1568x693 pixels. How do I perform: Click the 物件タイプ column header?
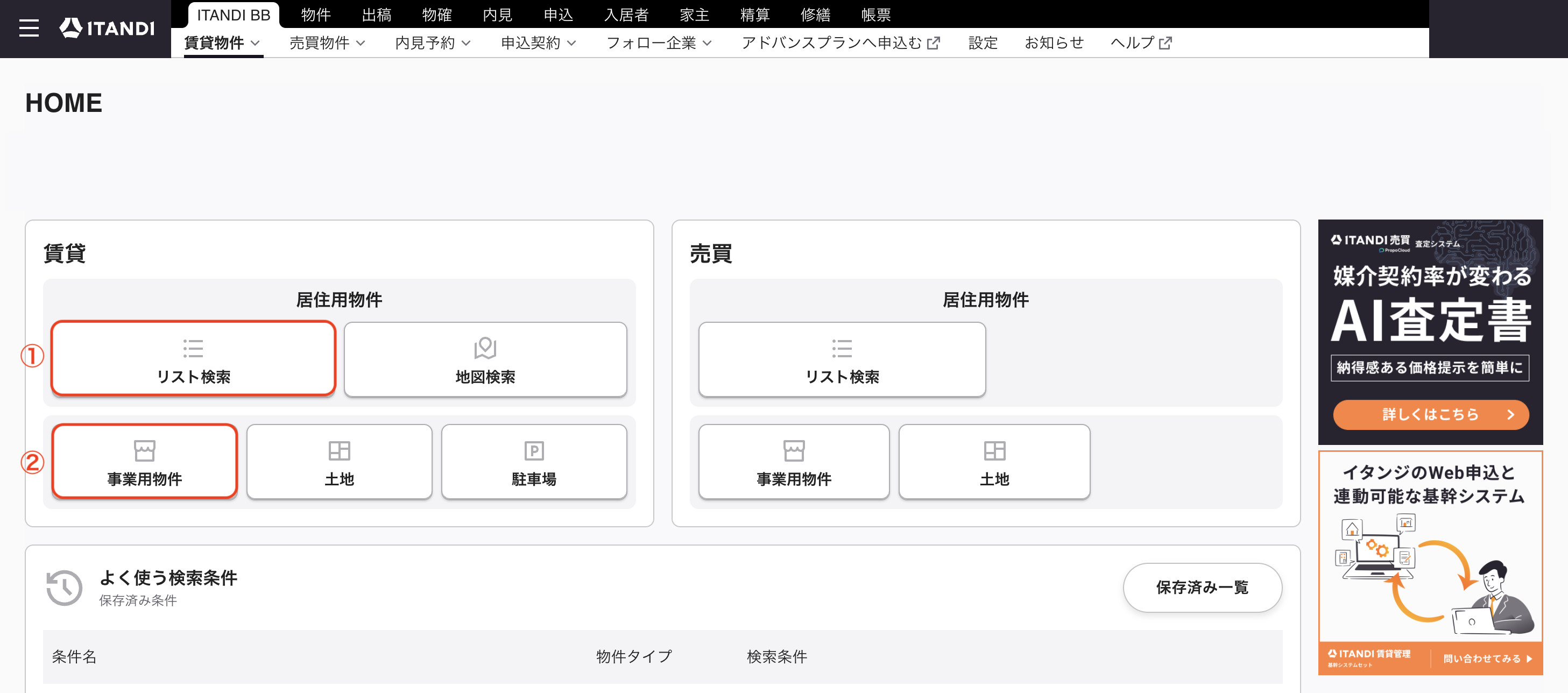634,656
